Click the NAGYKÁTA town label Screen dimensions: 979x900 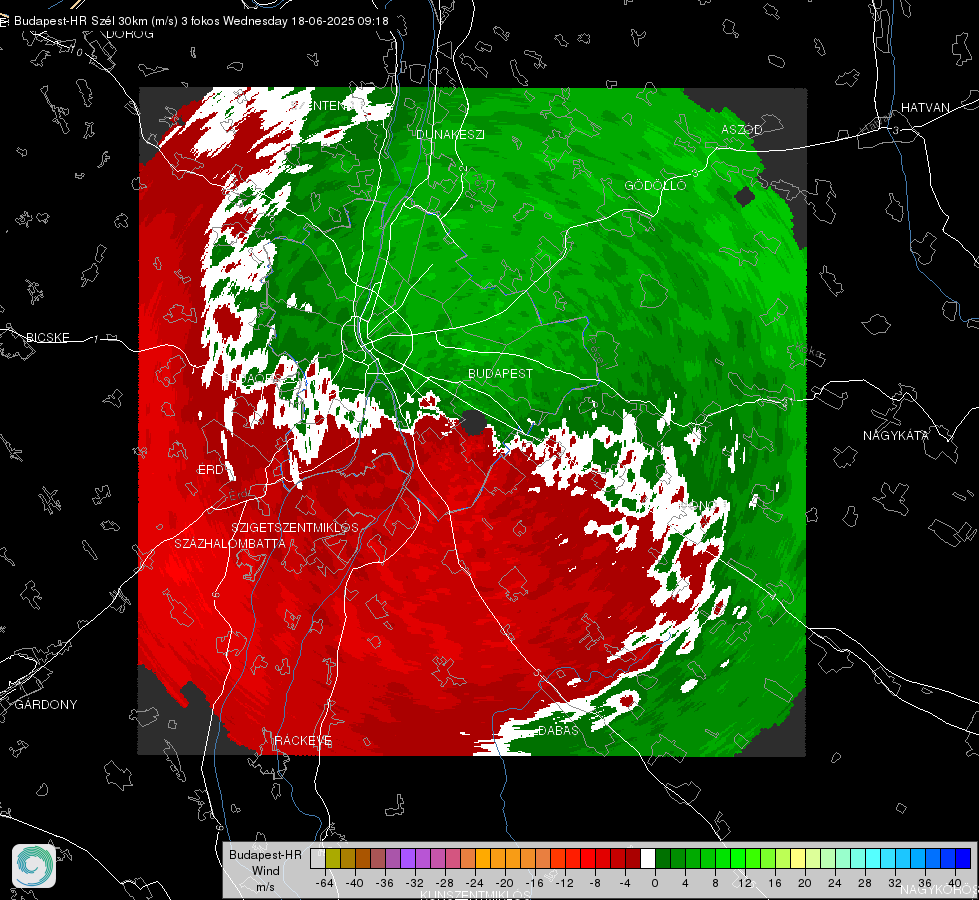tap(895, 436)
